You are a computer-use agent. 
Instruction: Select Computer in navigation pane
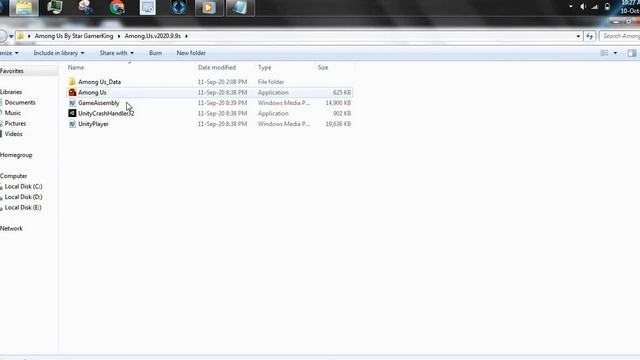coord(13,176)
